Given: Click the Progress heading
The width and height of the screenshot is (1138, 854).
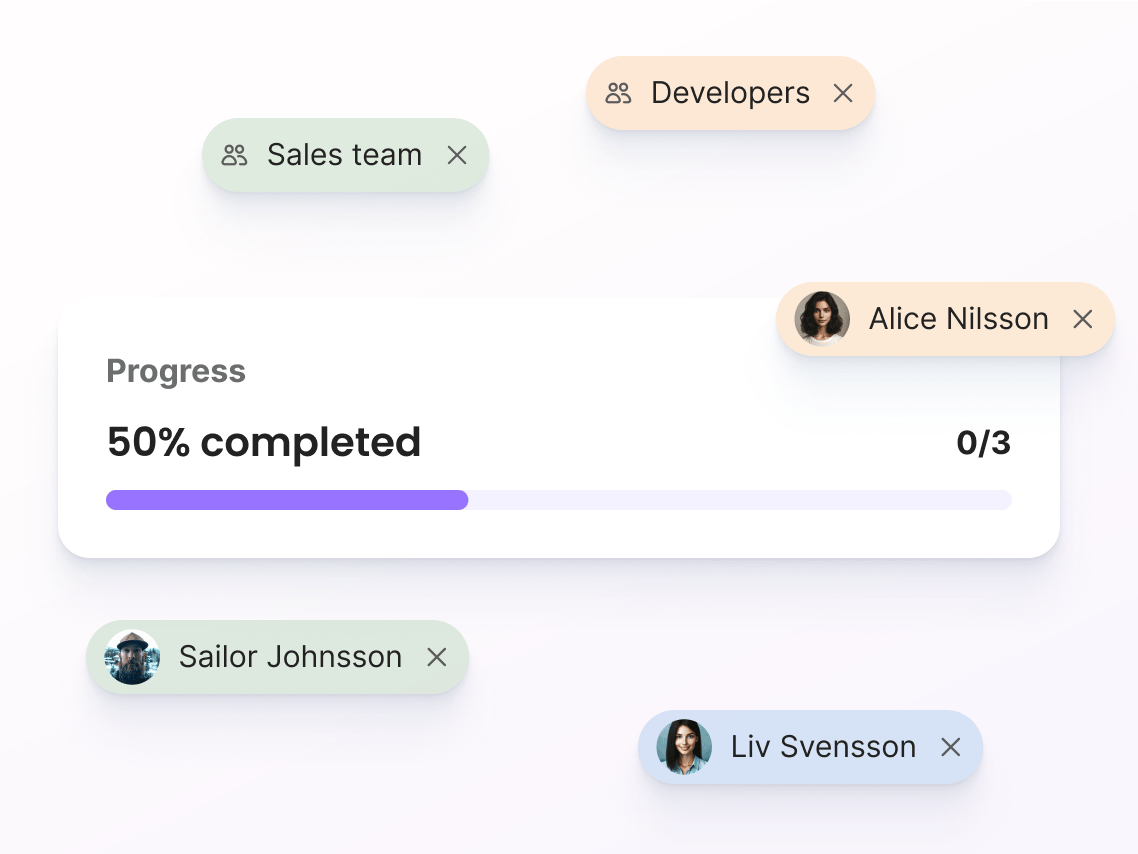Looking at the screenshot, I should pos(176,371).
